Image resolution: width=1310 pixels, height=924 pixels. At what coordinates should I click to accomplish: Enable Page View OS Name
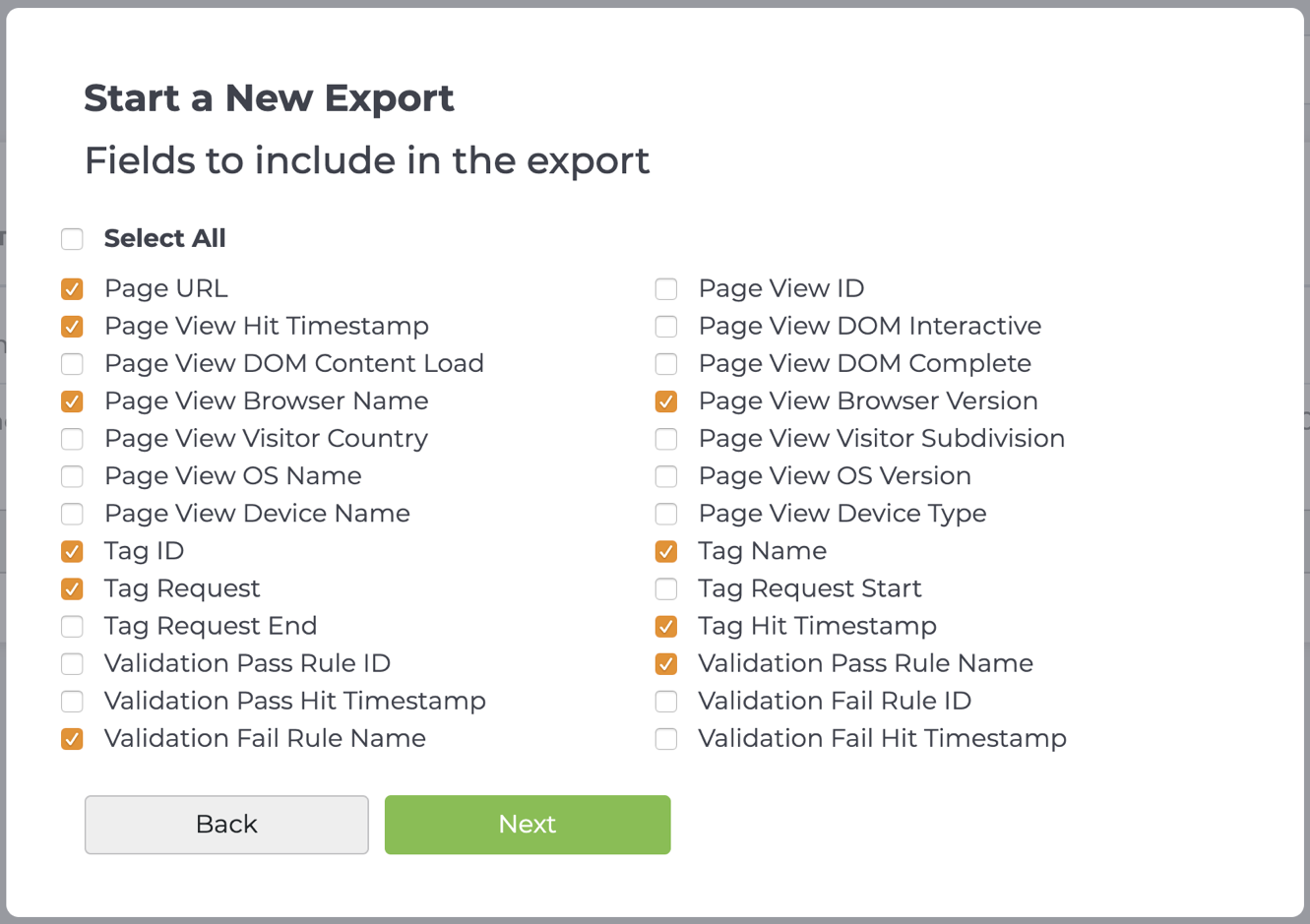(x=72, y=475)
